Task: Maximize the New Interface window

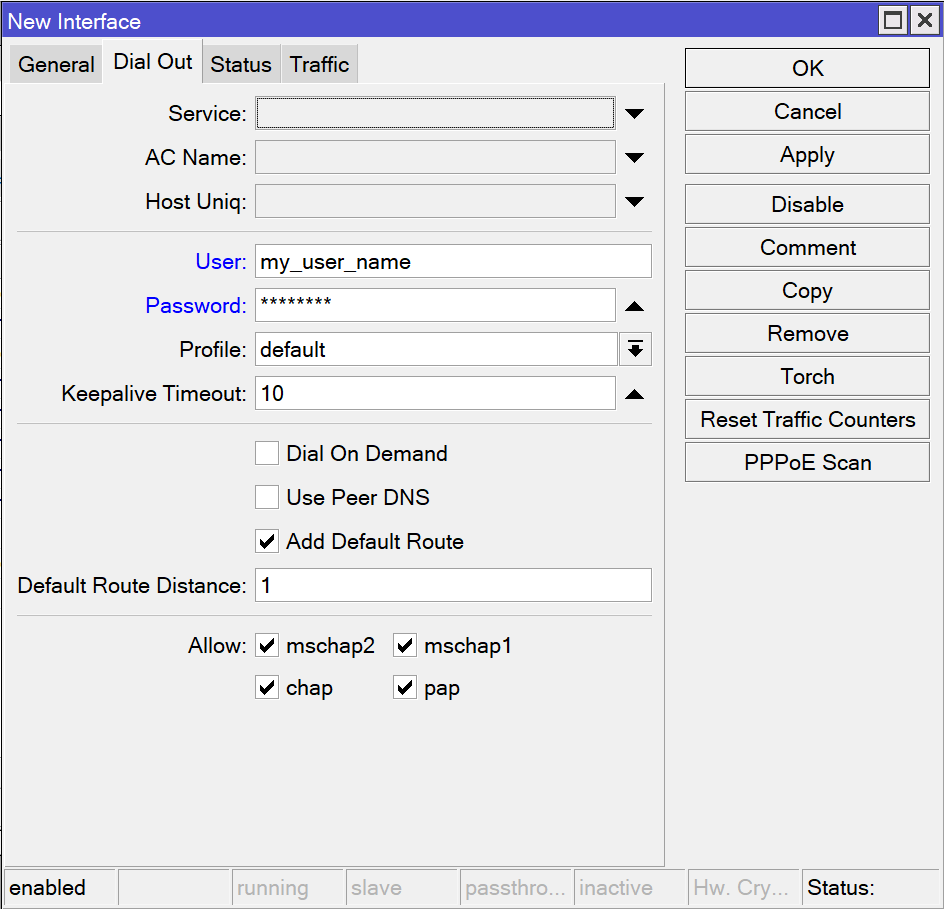Action: [x=893, y=20]
